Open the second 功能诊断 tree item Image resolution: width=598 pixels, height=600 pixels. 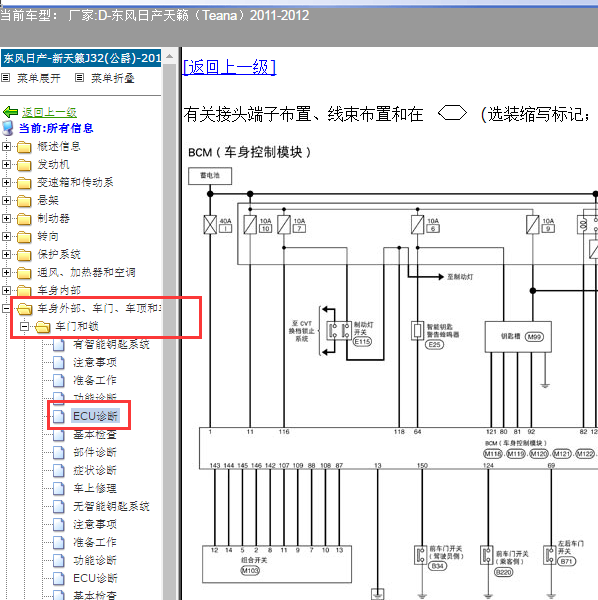[x=95, y=560]
